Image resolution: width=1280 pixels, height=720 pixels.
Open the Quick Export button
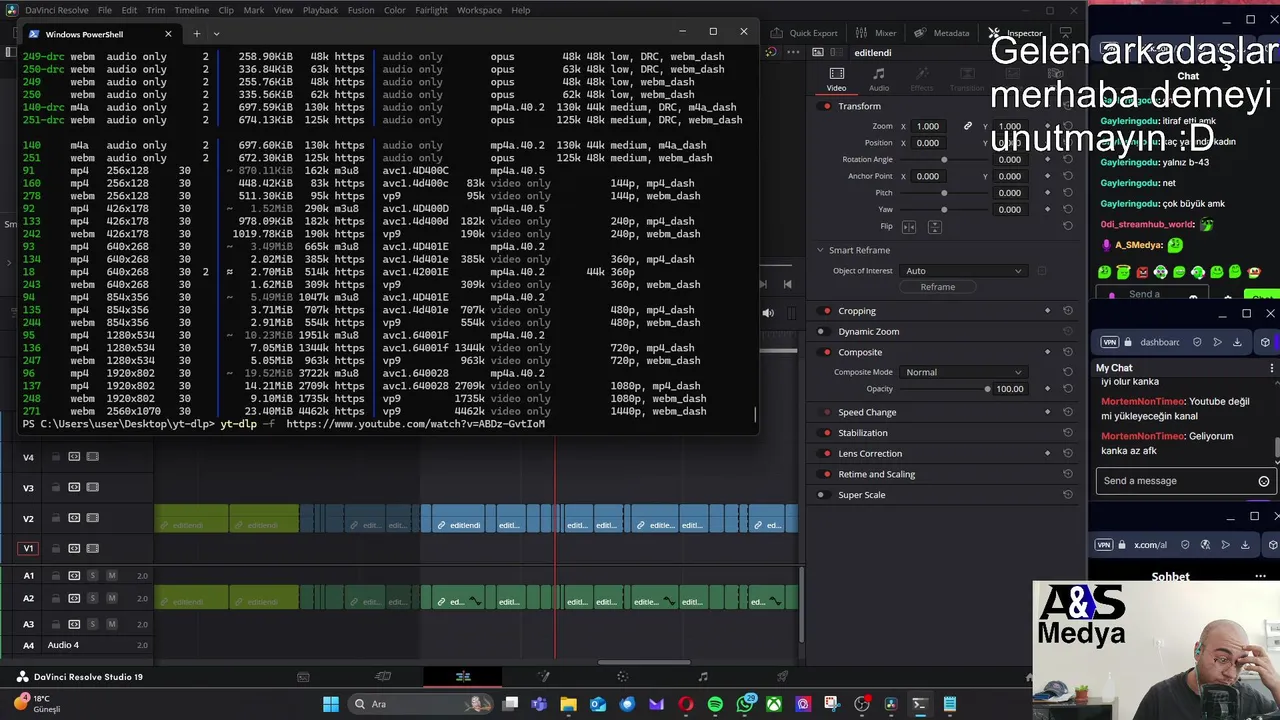click(x=806, y=33)
